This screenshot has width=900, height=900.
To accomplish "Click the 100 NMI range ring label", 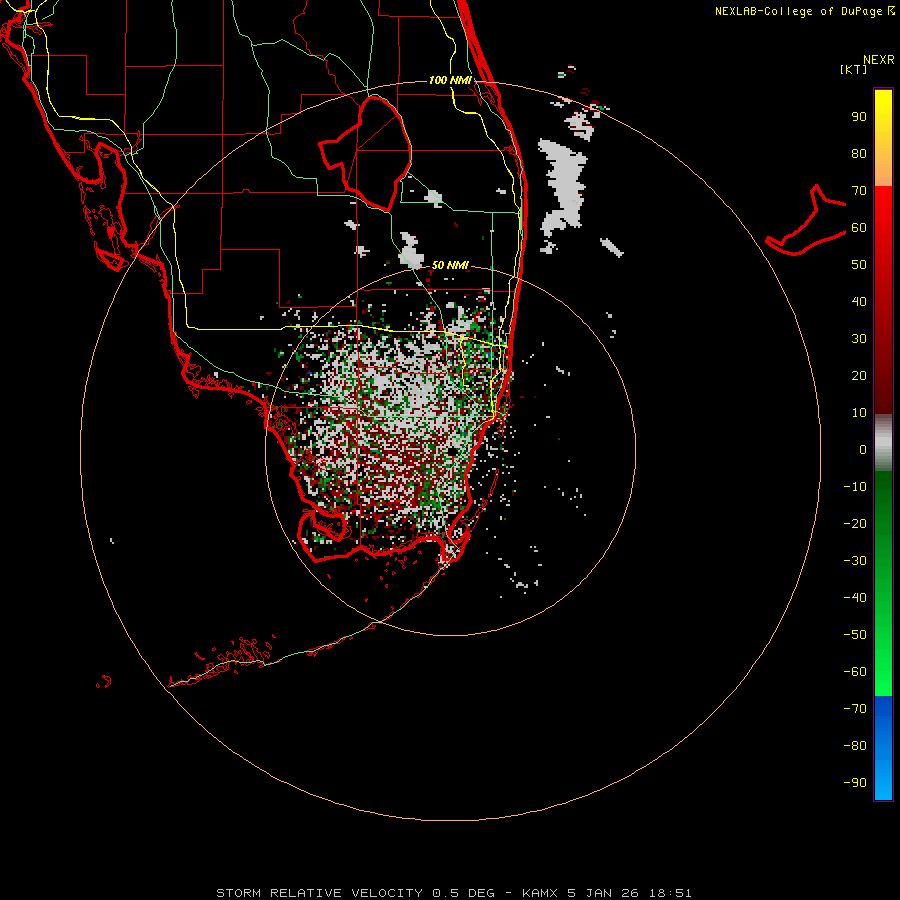I will coord(450,80).
